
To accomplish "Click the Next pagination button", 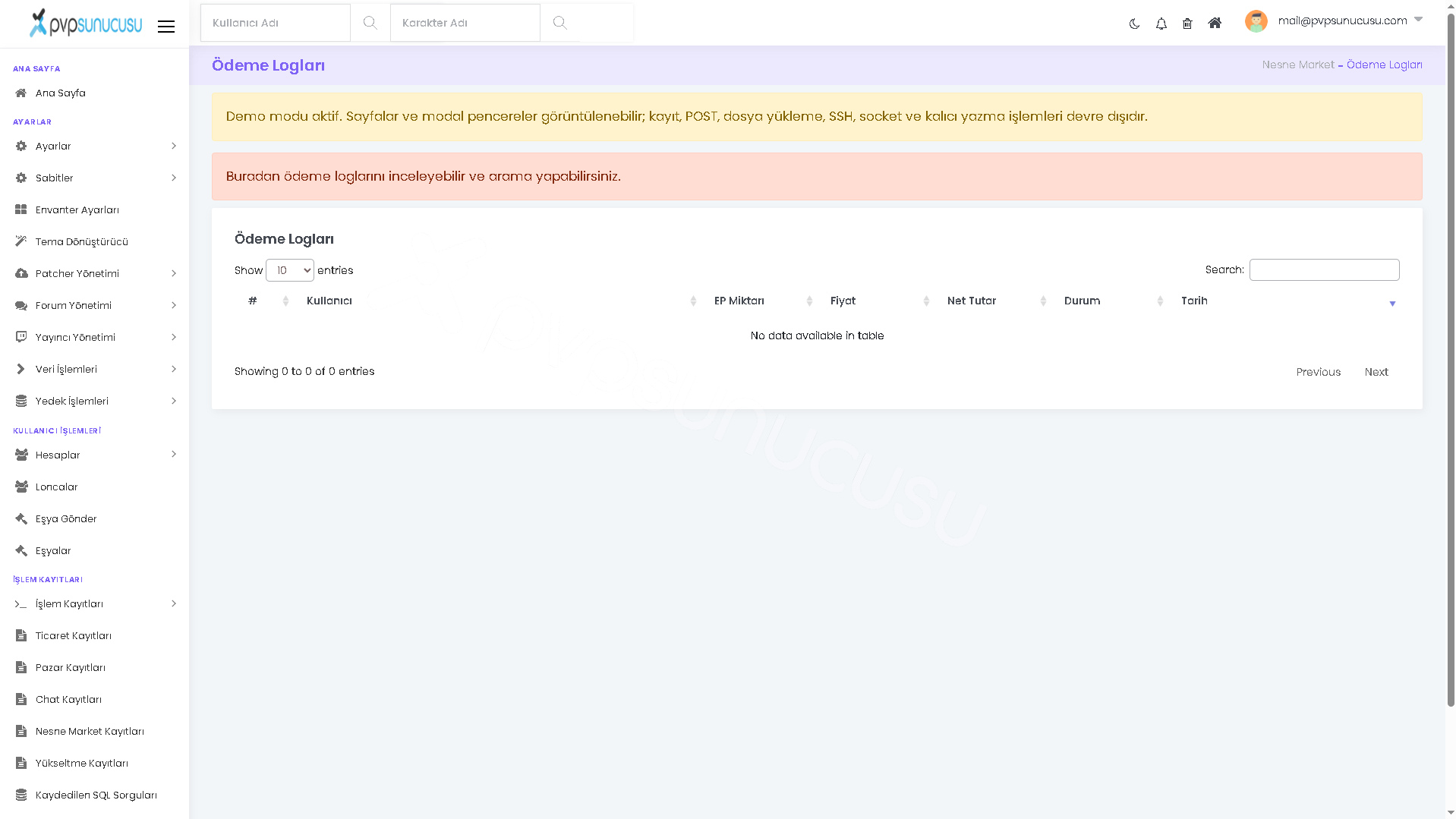I will coord(1376,372).
